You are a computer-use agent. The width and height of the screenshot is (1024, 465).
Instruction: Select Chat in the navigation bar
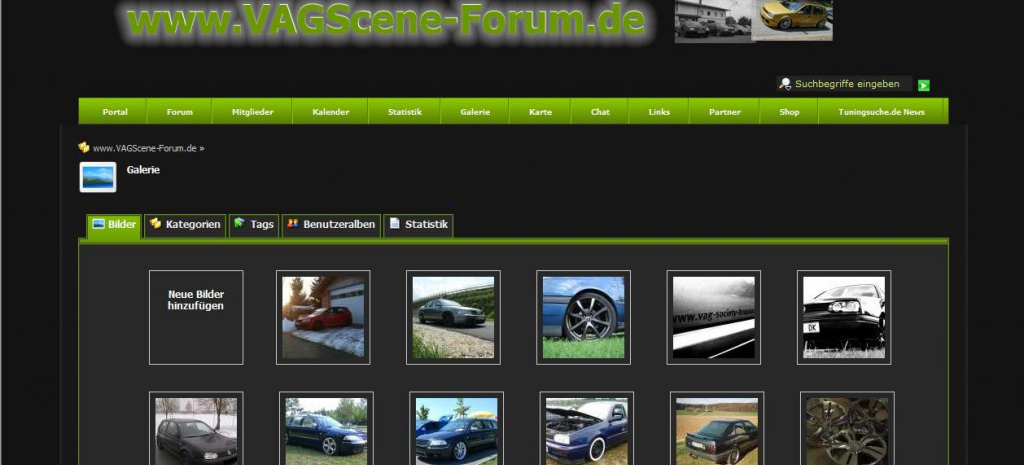click(x=600, y=112)
